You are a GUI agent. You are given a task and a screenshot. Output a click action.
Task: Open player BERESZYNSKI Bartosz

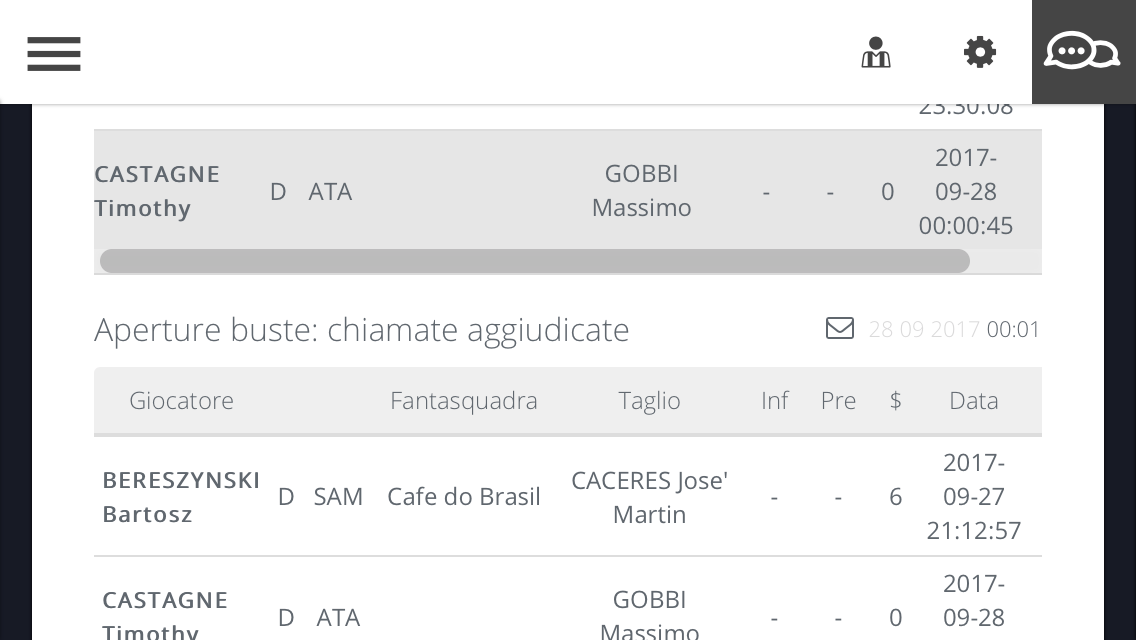[181, 496]
